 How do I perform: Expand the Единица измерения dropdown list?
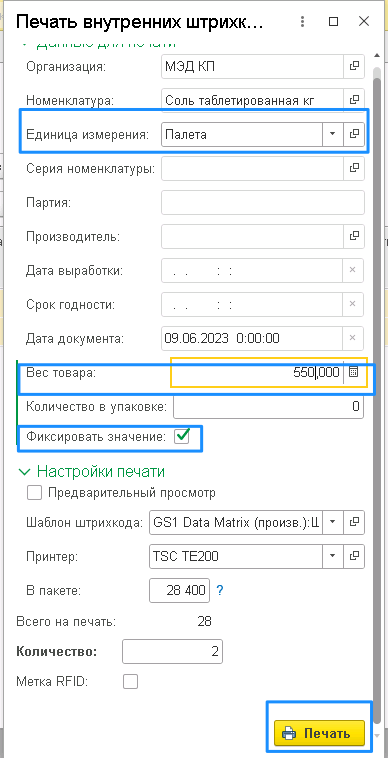(332, 134)
